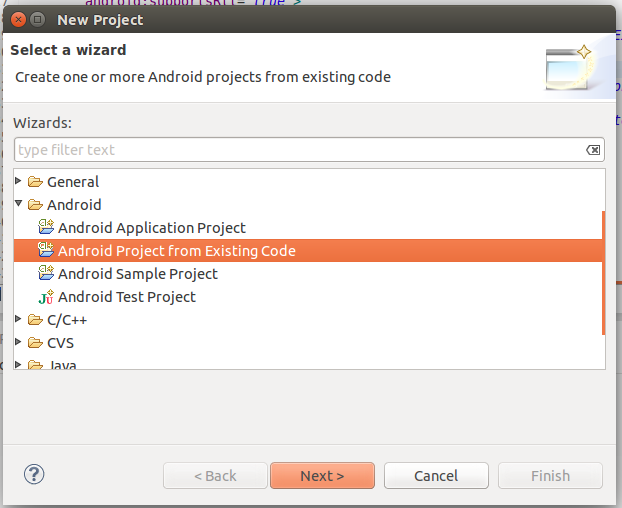622x508 pixels.
Task: Click the Android folder icon
Action: point(35,205)
